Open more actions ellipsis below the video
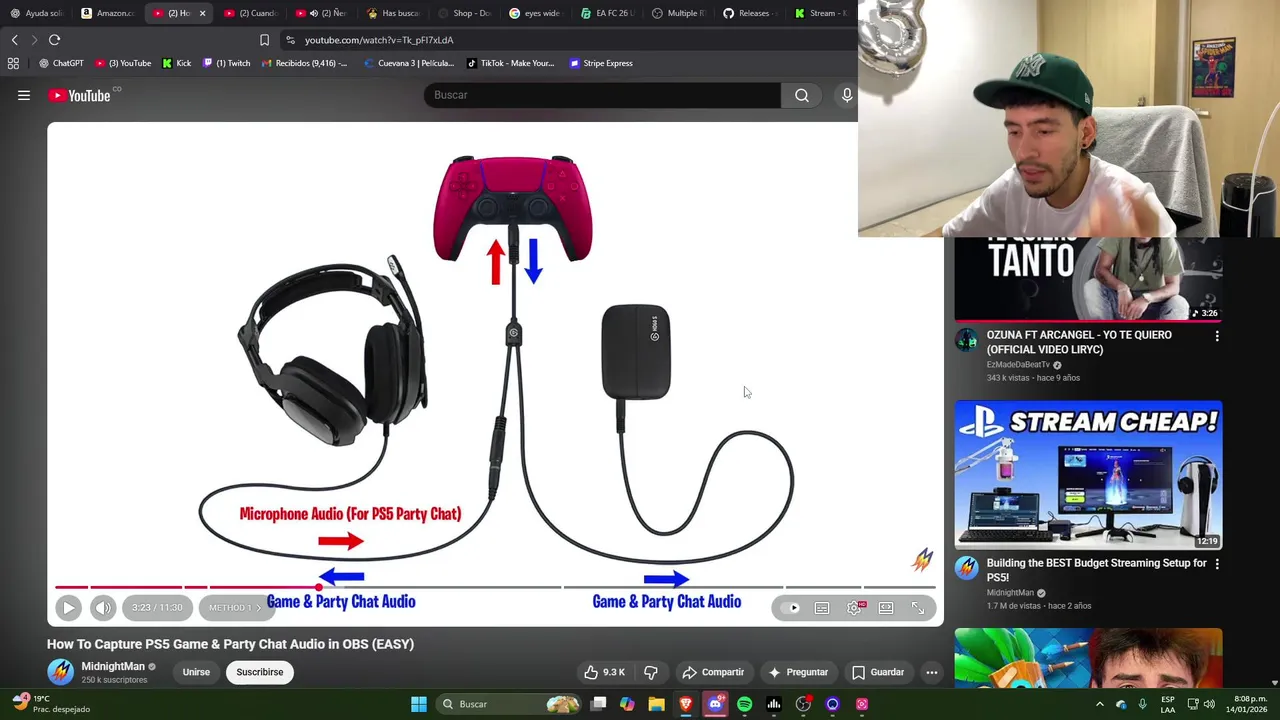 tap(932, 672)
